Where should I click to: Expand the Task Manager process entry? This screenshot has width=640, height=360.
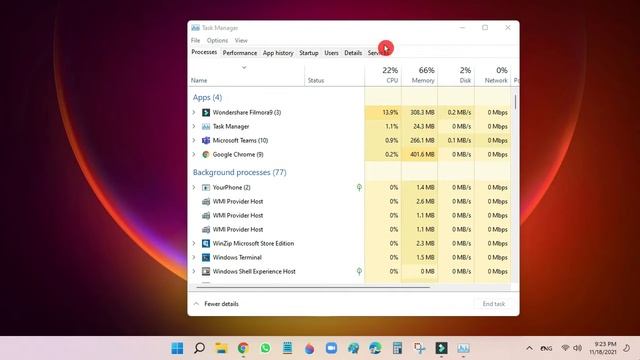tap(194, 127)
